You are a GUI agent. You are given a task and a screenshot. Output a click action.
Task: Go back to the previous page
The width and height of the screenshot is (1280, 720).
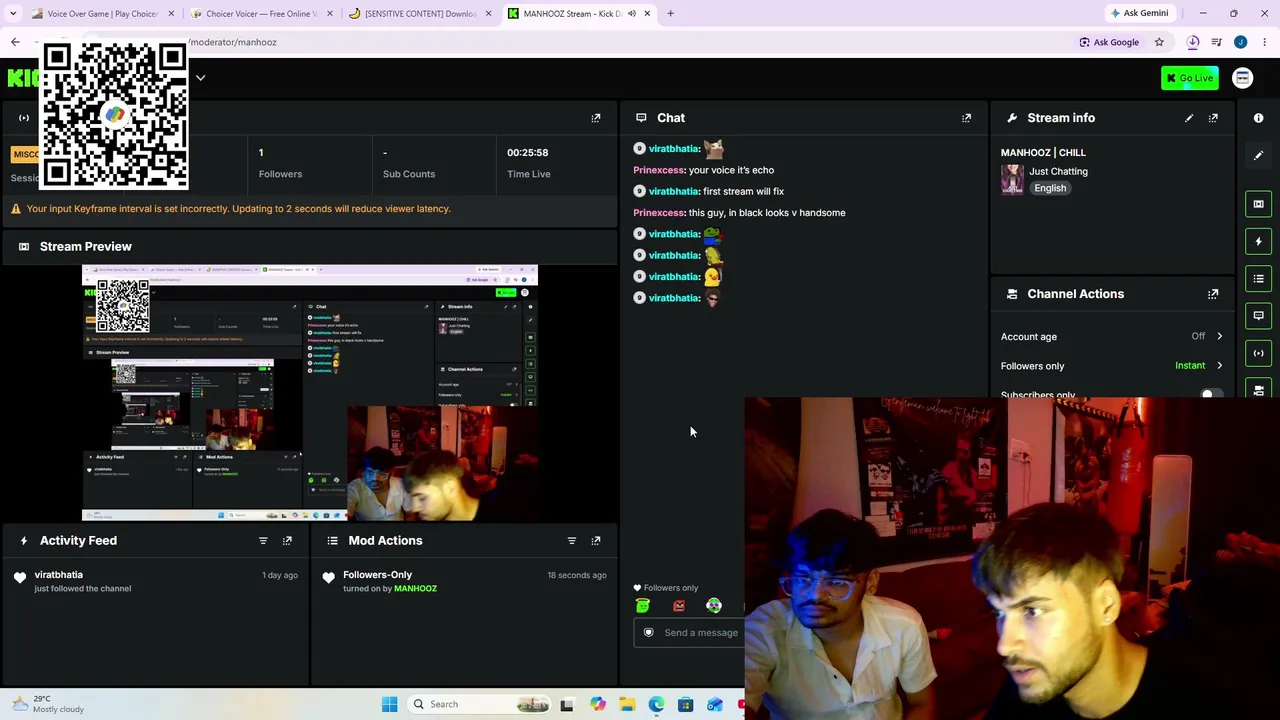15,42
